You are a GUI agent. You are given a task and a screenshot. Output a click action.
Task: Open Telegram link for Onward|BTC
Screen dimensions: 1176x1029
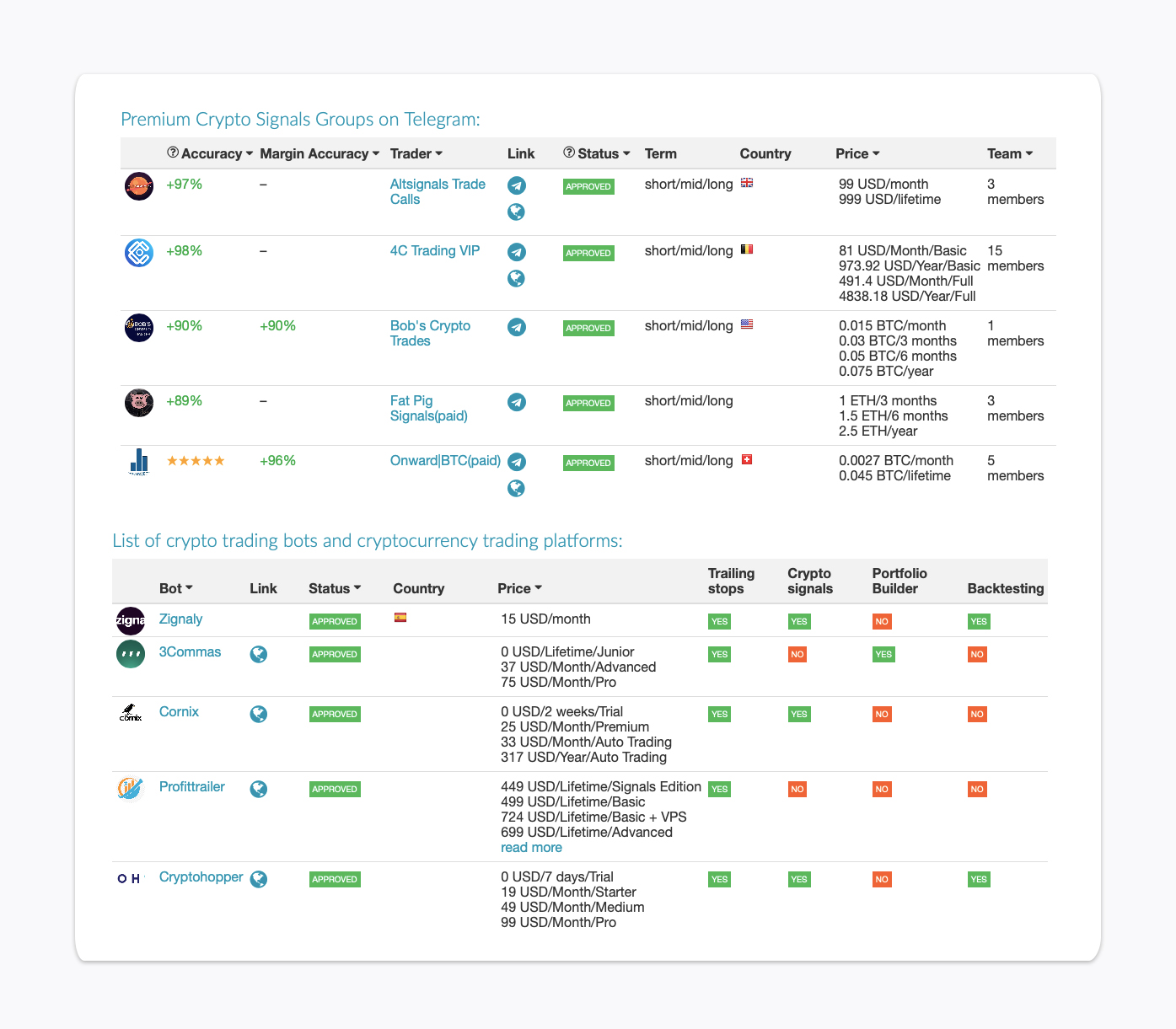click(517, 462)
